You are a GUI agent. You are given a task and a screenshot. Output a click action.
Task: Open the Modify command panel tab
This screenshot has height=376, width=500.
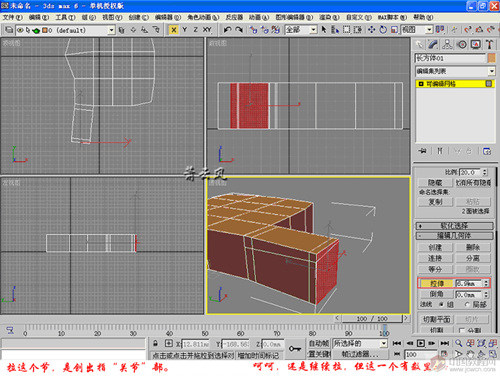pos(433,45)
